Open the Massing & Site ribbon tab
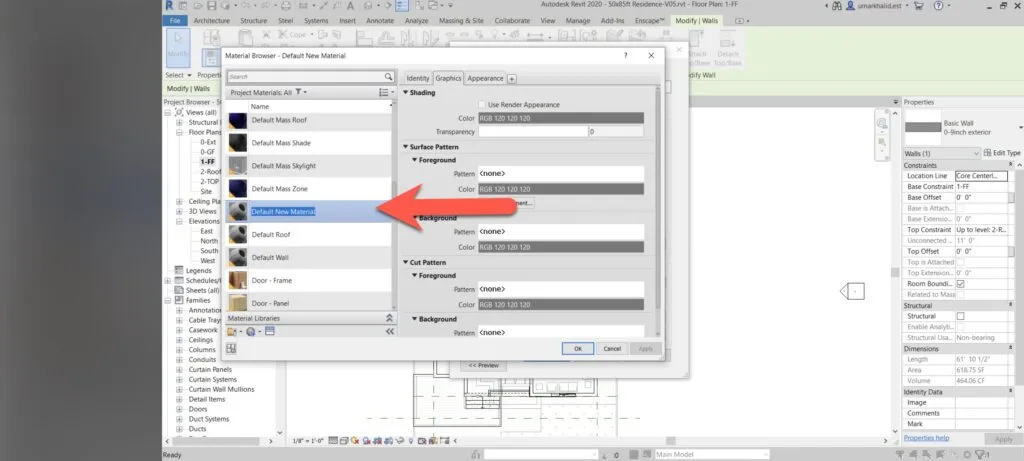The width and height of the screenshot is (1024, 461). pos(461,21)
